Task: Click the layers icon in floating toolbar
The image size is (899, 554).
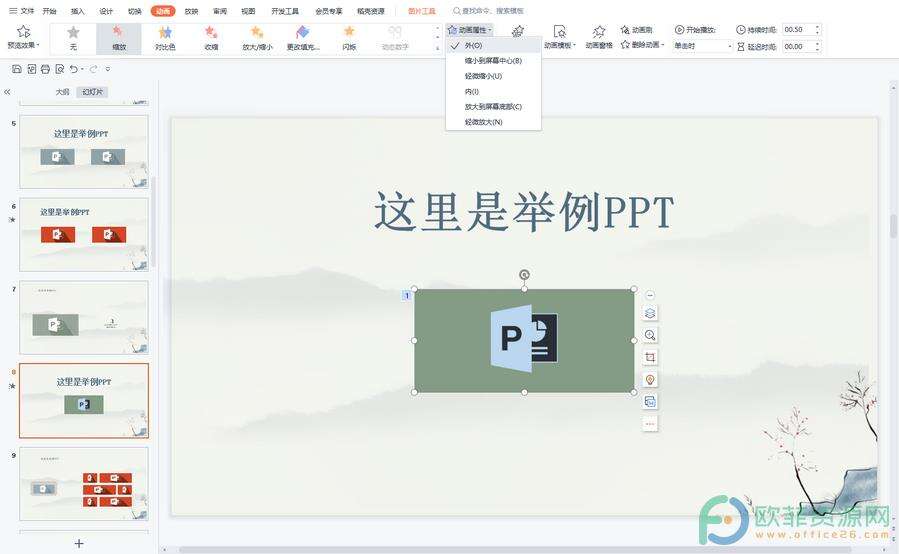Action: click(650, 314)
